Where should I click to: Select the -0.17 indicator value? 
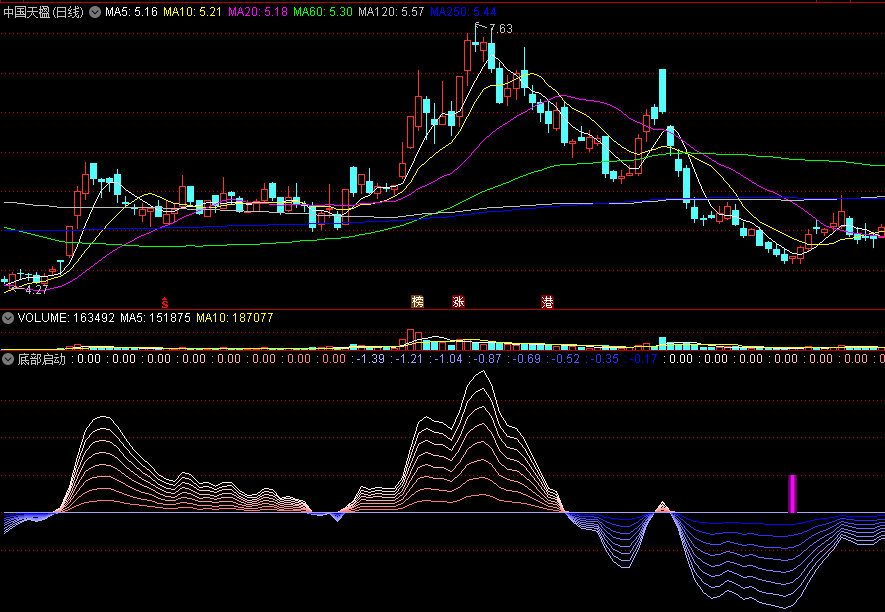point(643,359)
